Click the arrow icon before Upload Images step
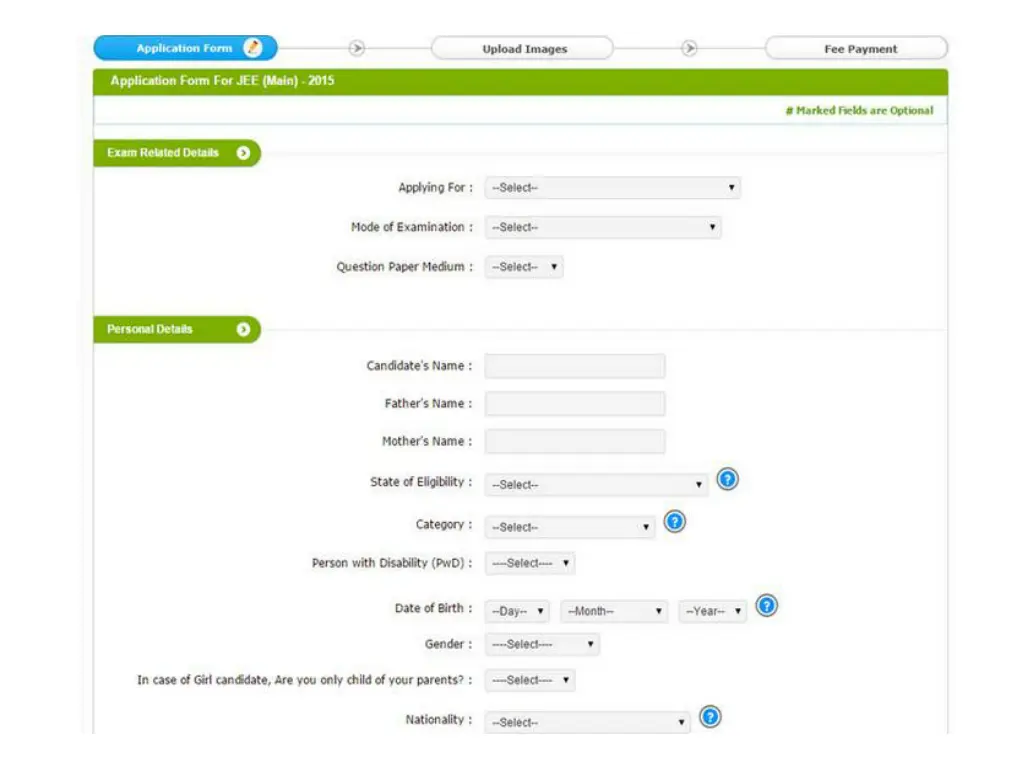Screen dimensions: 1024x768 [x=357, y=48]
